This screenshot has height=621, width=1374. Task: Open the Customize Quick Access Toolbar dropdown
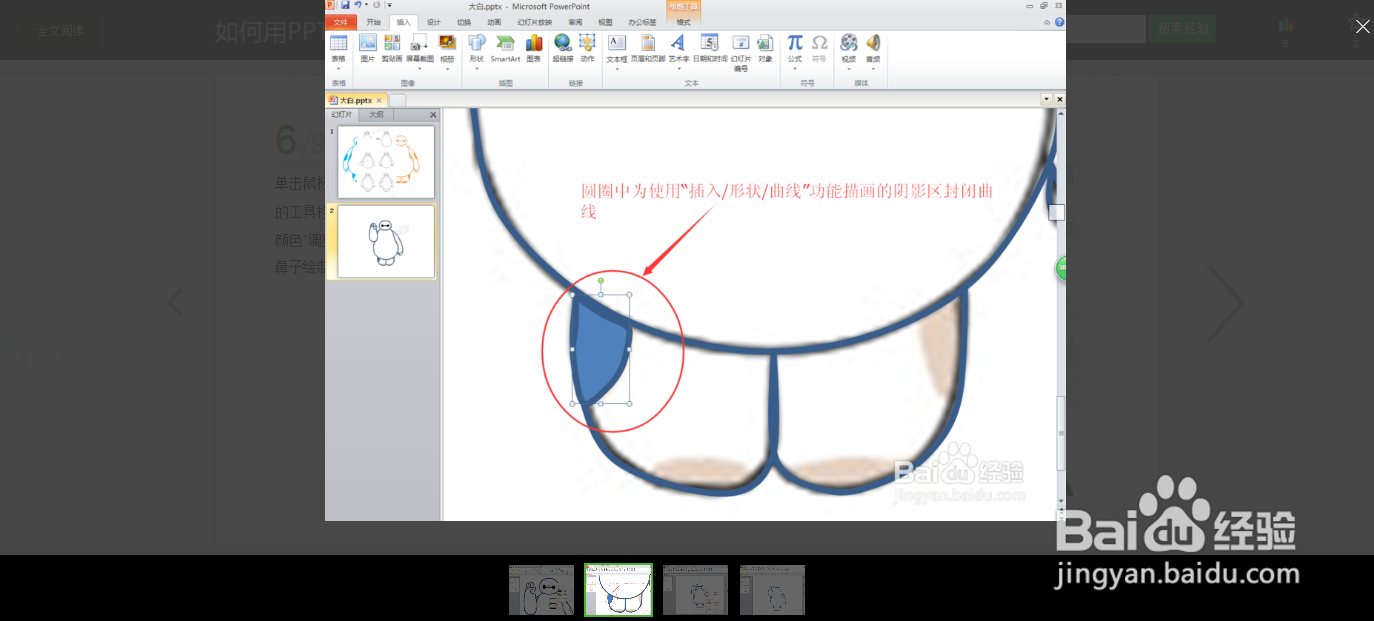[389, 5]
